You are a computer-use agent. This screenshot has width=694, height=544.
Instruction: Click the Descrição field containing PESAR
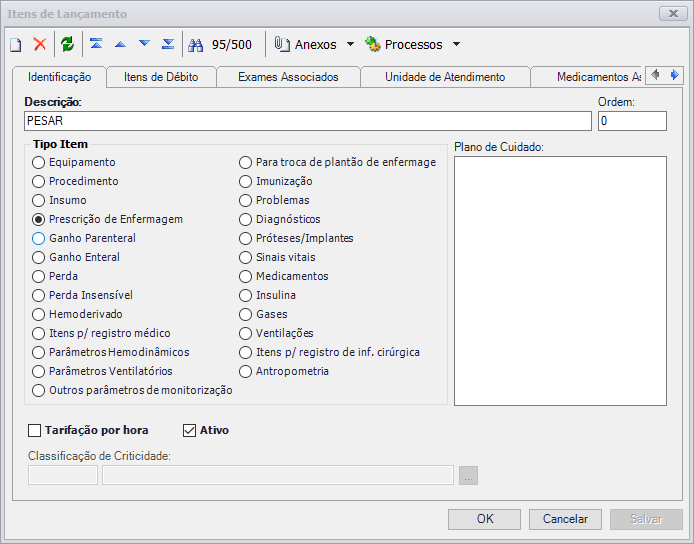click(x=308, y=121)
